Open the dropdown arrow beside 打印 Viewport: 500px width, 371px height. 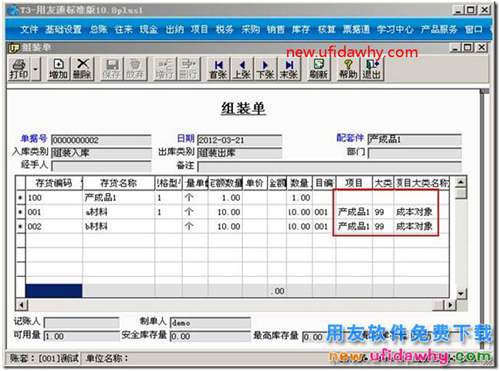[35, 69]
